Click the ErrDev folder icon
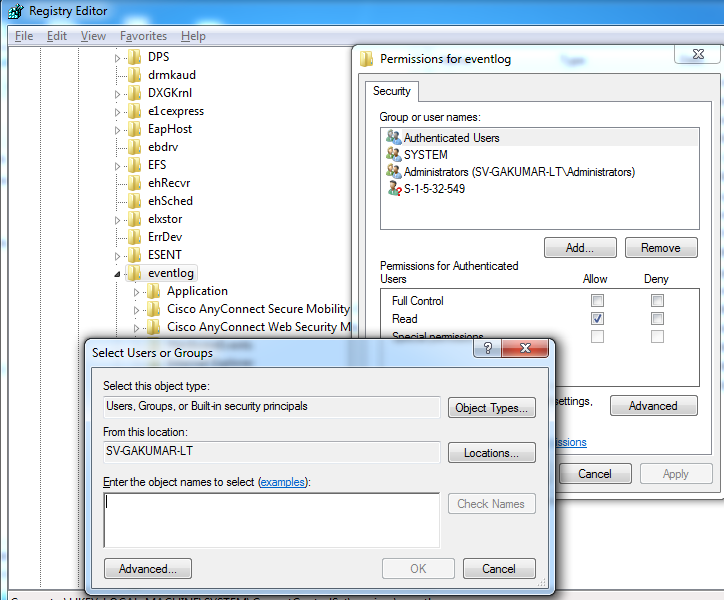The image size is (724, 600). pos(134,237)
